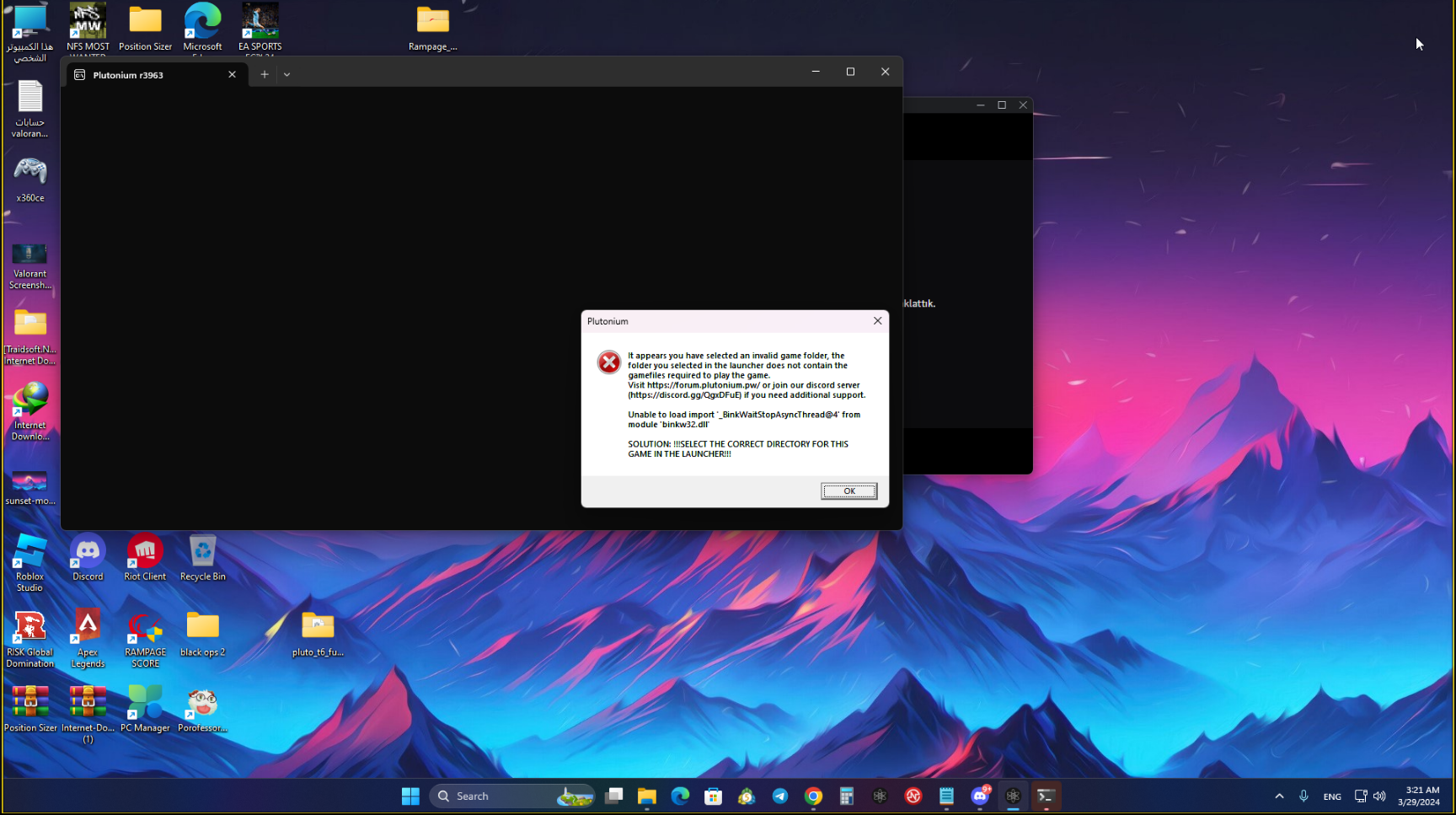Open the coin-stack dollar app in taskbar
The image size is (1456, 815).
tap(747, 796)
